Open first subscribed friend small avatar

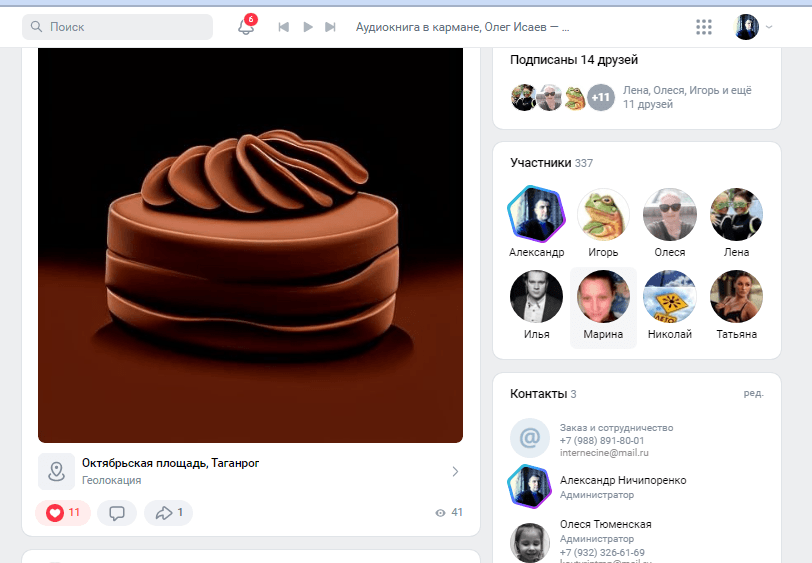[524, 97]
